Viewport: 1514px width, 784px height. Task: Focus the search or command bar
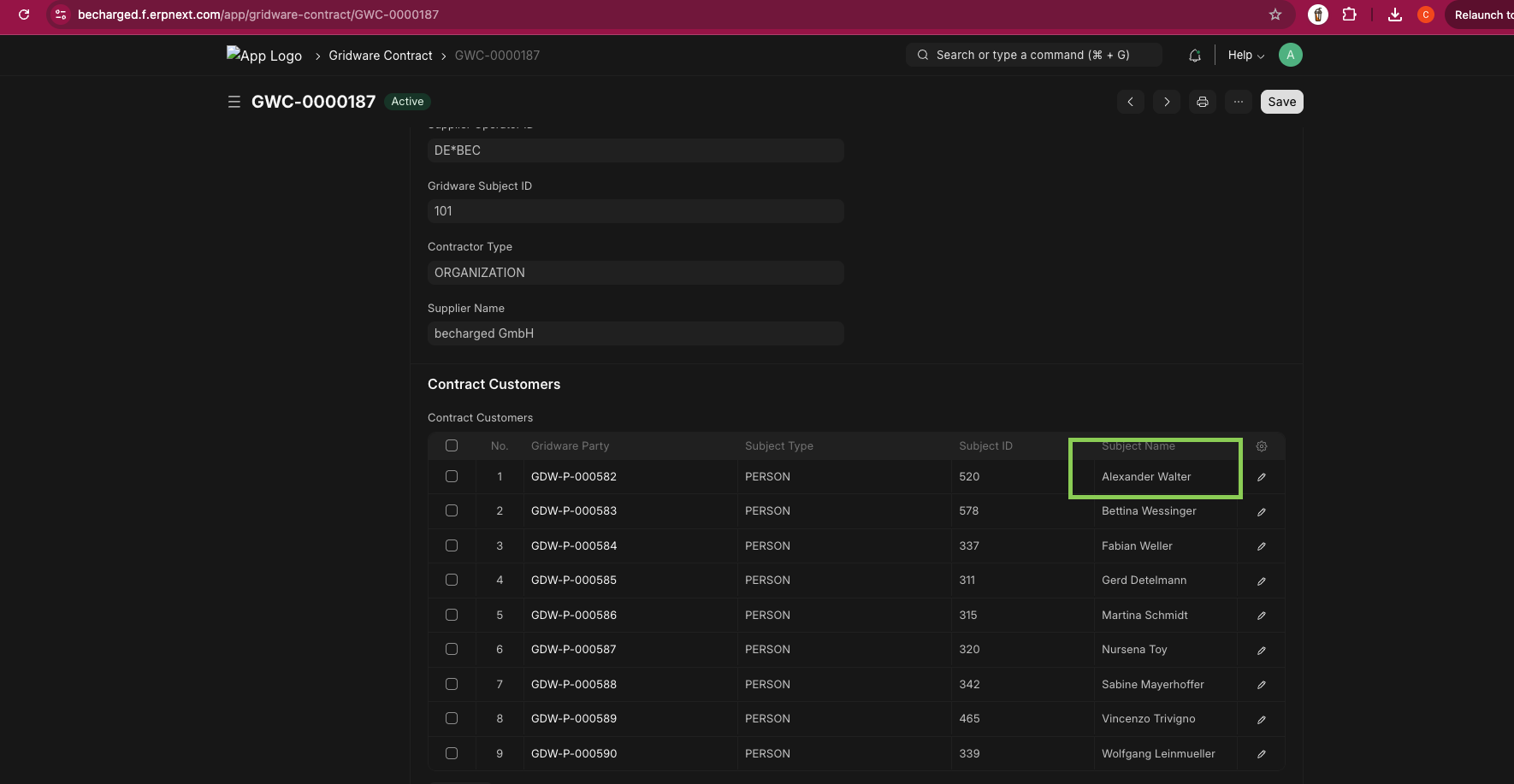click(1034, 55)
